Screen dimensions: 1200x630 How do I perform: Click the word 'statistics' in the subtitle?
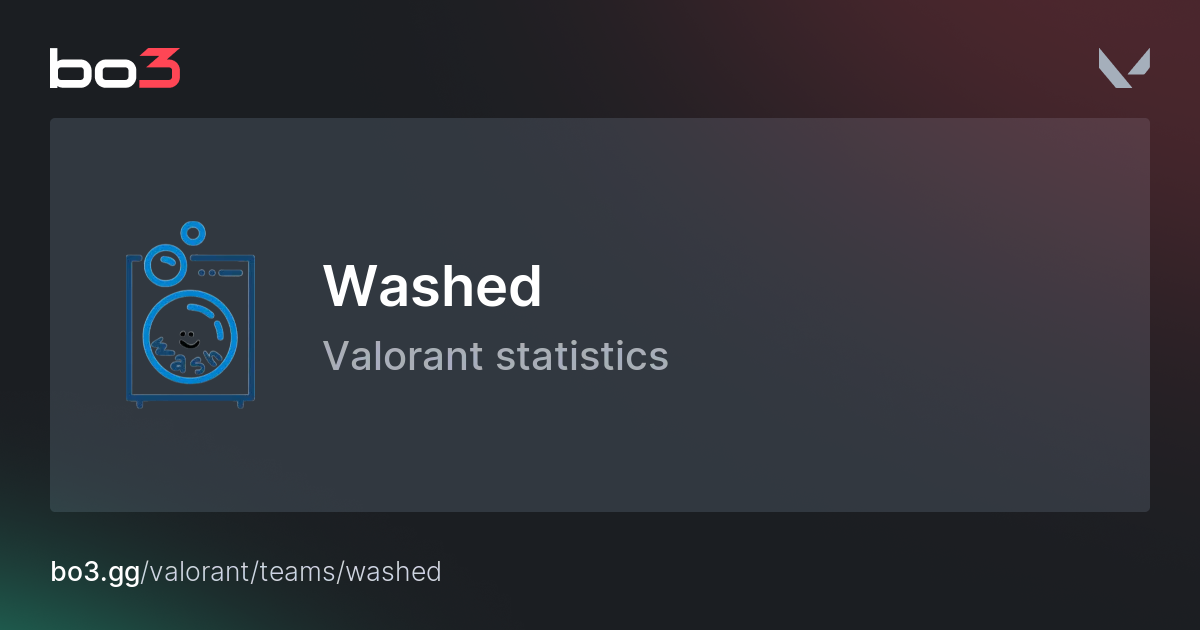582,356
